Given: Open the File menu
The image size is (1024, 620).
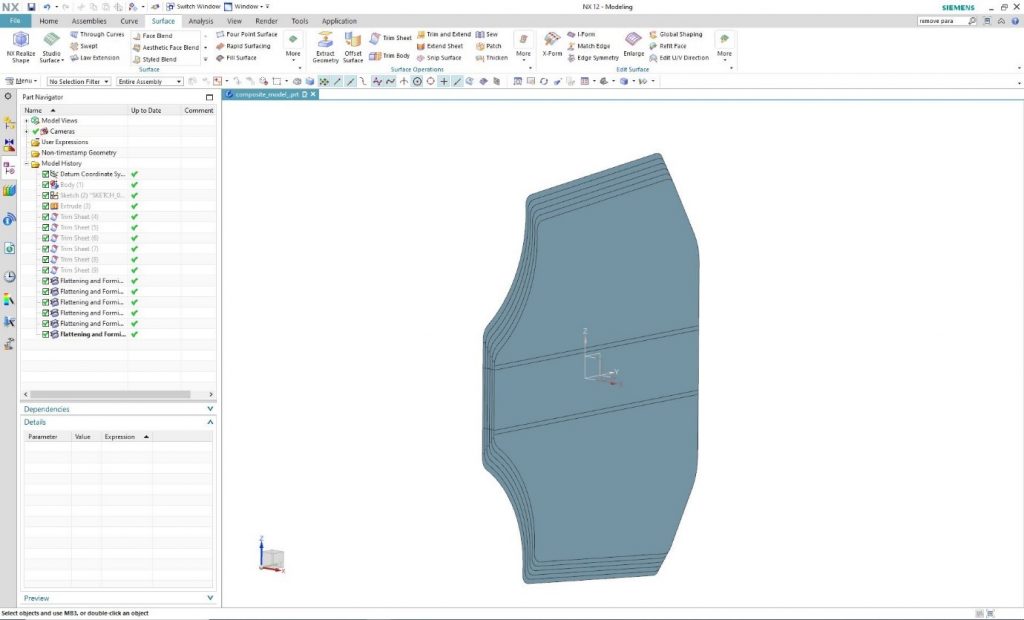Looking at the screenshot, I should point(15,21).
